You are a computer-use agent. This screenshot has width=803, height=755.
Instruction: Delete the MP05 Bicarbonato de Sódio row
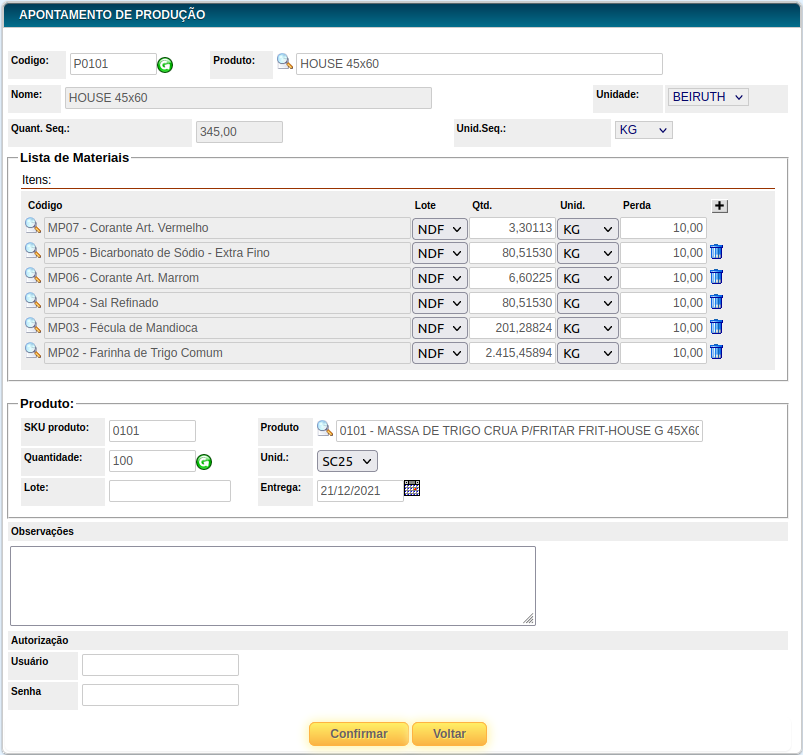pos(716,252)
